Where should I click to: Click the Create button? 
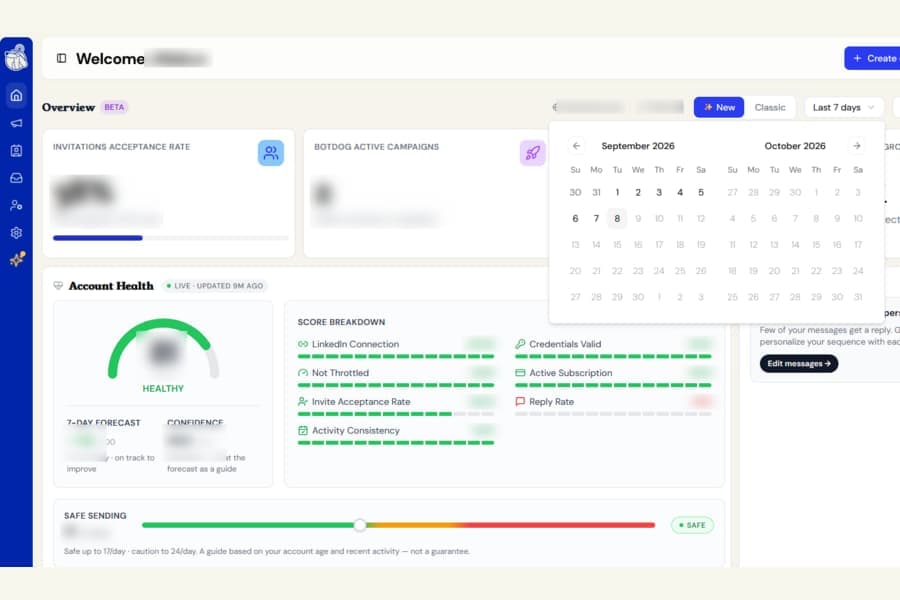[872, 58]
